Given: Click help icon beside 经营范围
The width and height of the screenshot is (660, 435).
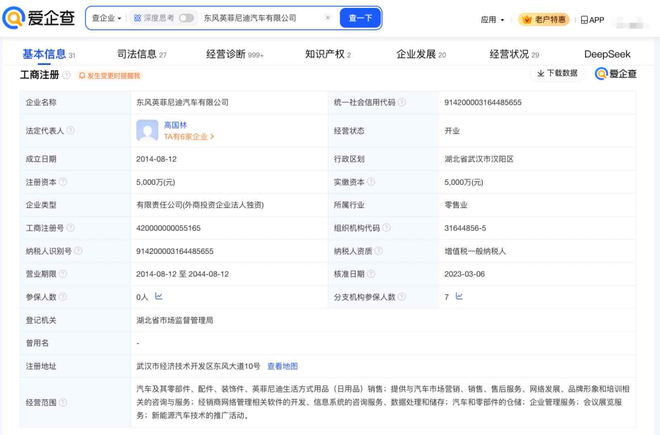Looking at the screenshot, I should (63, 403).
